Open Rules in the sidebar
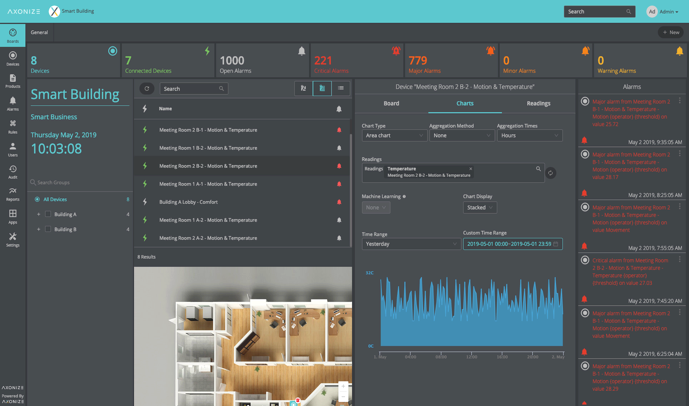 coord(12,127)
